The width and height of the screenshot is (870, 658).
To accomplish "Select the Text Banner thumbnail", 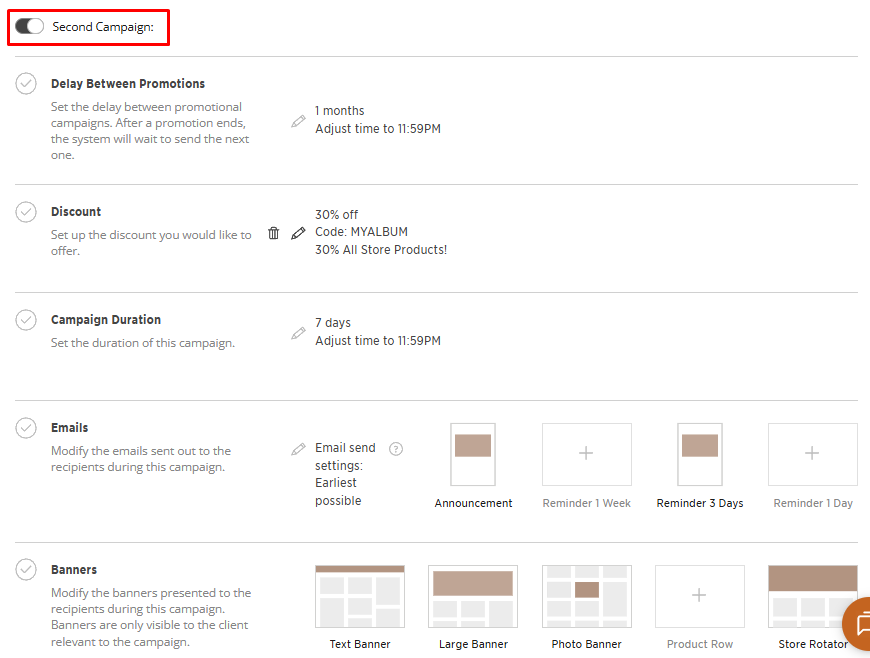I will (x=360, y=596).
